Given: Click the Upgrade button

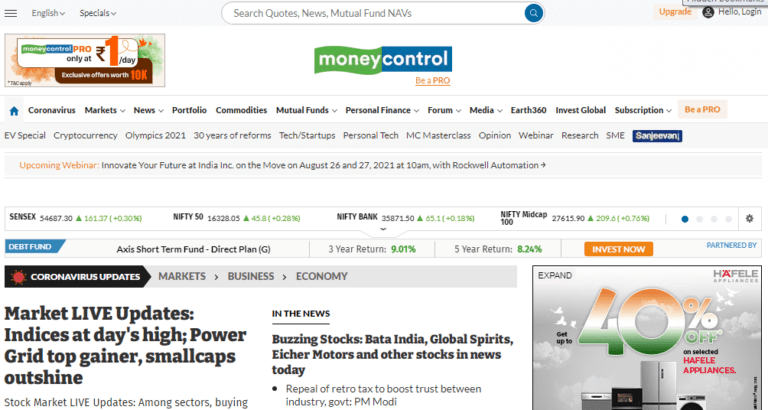Looking at the screenshot, I should (675, 12).
